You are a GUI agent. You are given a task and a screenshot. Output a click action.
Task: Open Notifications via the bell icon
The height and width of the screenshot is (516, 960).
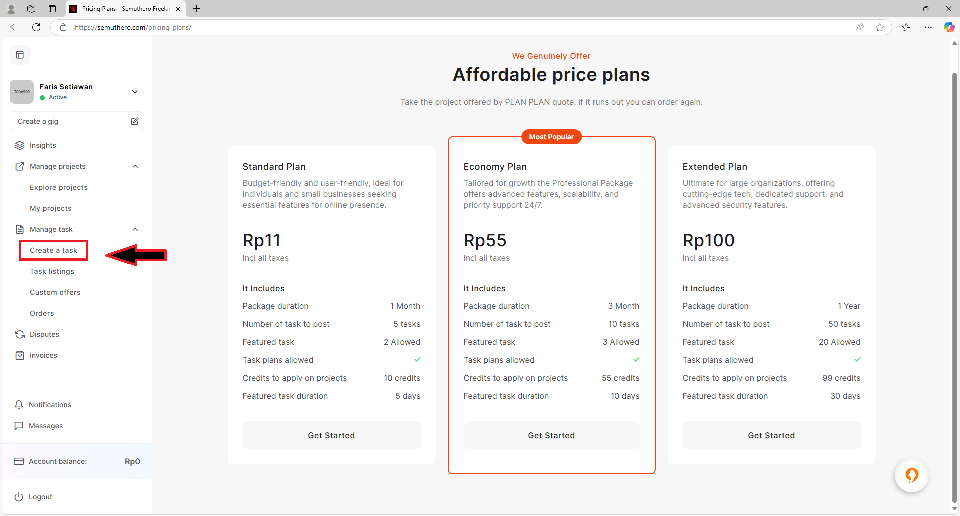19,405
